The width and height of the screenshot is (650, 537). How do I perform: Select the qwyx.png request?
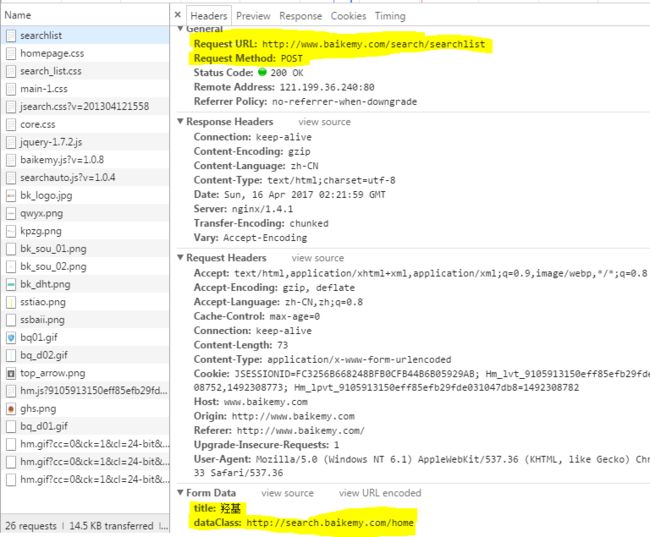[85, 214]
